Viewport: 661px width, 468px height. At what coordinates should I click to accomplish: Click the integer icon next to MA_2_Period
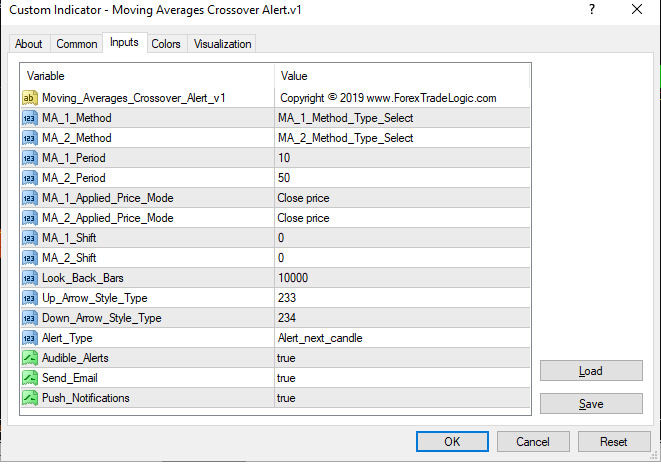coord(30,178)
